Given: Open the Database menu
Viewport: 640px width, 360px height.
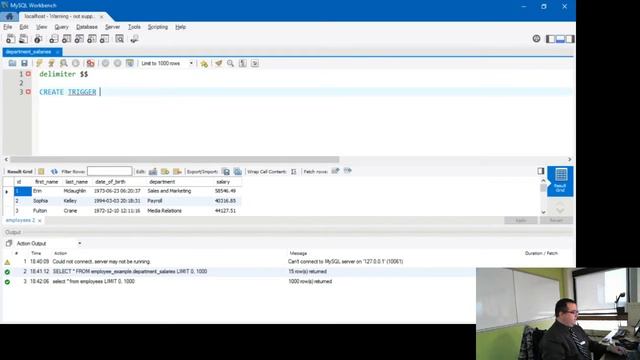Looking at the screenshot, I should (87, 27).
